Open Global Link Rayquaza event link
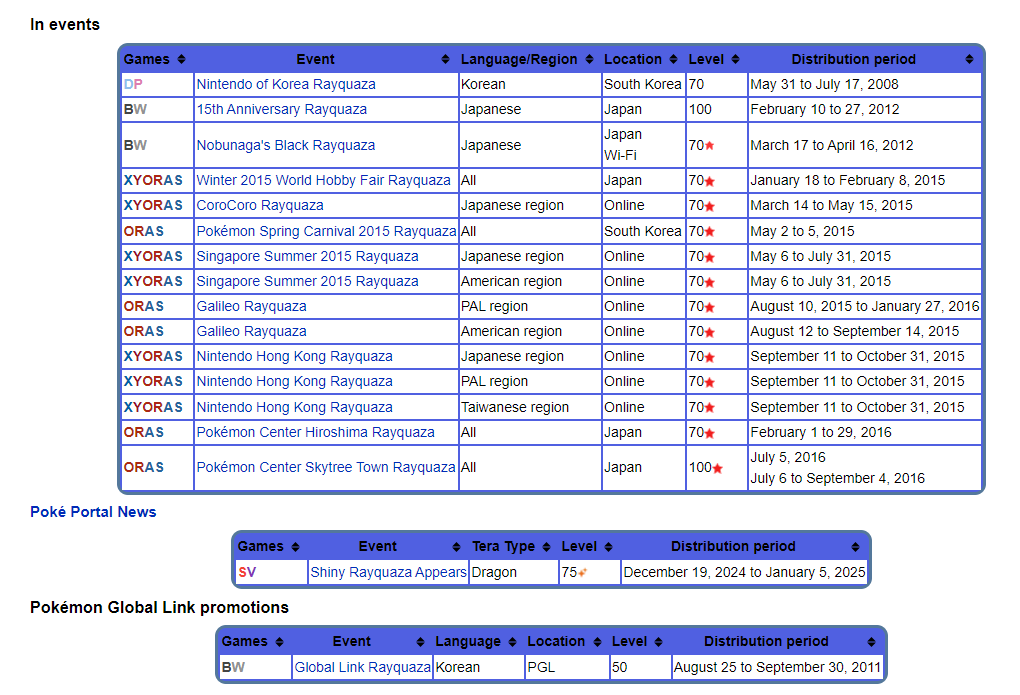Screen dimensions: 1020x695 click(362, 668)
